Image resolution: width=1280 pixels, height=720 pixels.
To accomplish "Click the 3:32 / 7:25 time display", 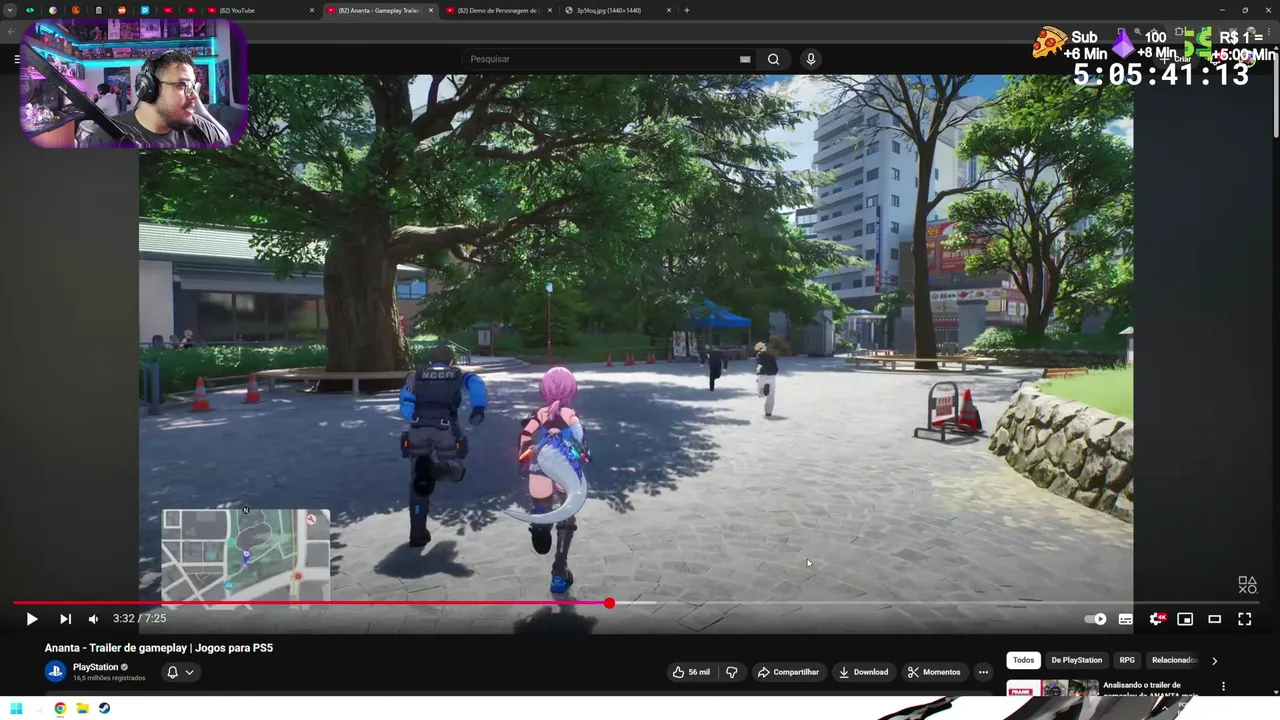I will coord(139,619).
